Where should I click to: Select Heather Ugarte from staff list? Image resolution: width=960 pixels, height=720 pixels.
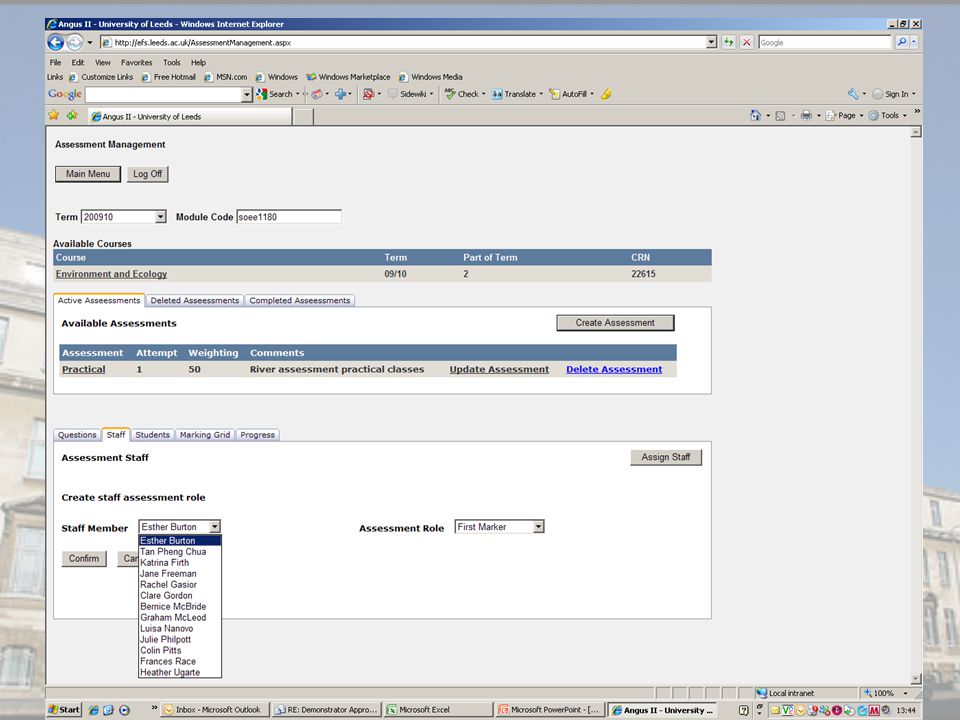[179, 672]
